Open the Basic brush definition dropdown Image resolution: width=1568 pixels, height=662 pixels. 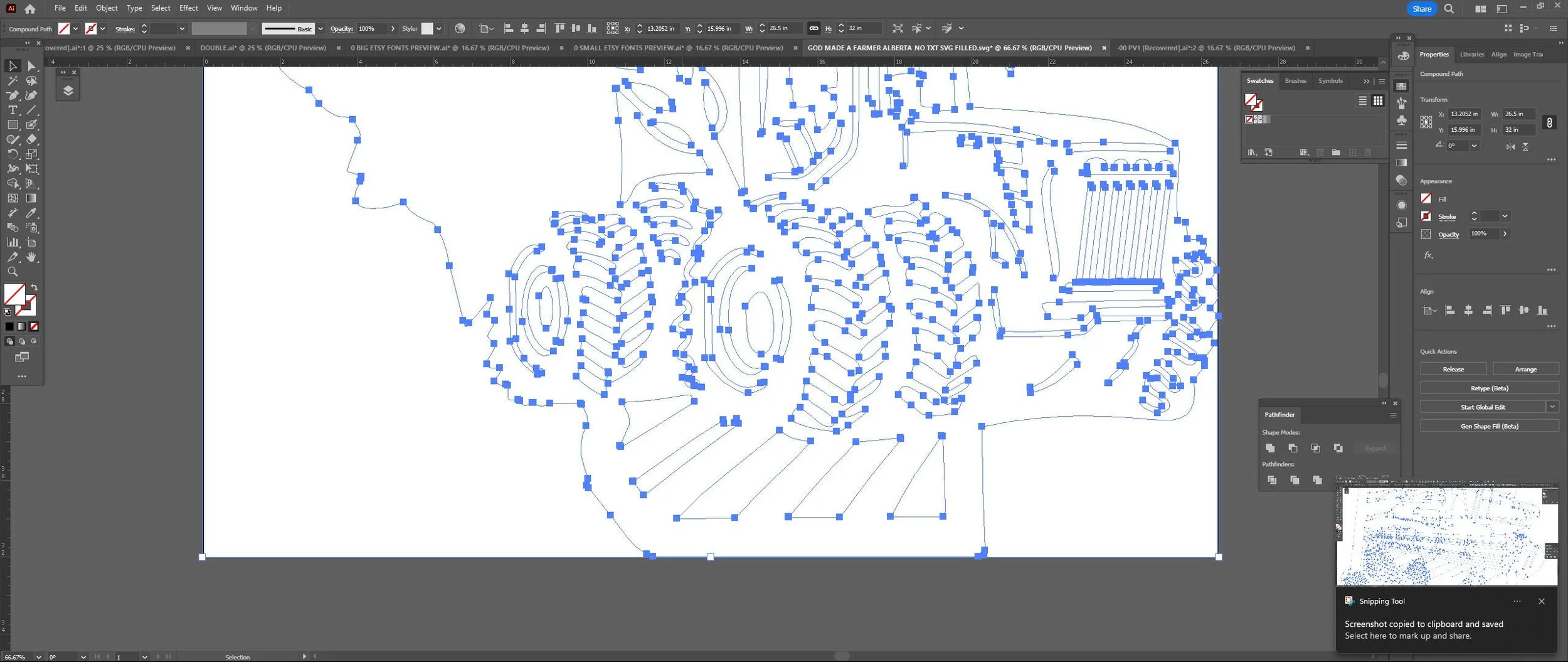[320, 29]
